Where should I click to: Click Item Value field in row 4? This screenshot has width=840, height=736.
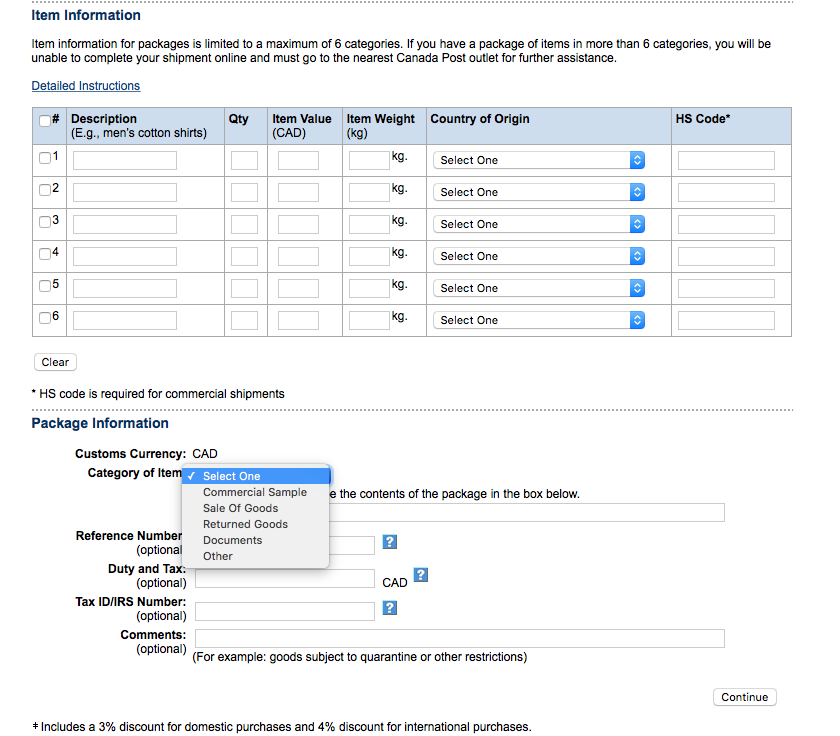click(298, 256)
